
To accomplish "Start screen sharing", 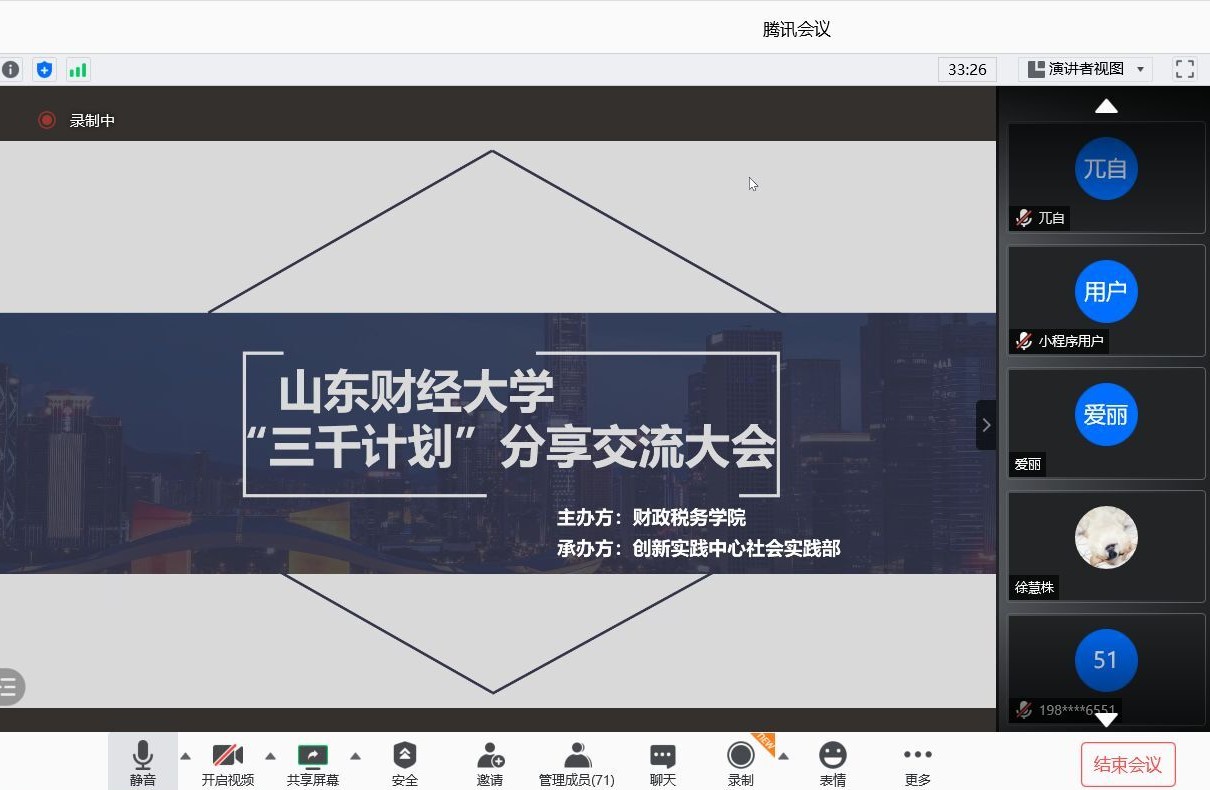I will (313, 764).
